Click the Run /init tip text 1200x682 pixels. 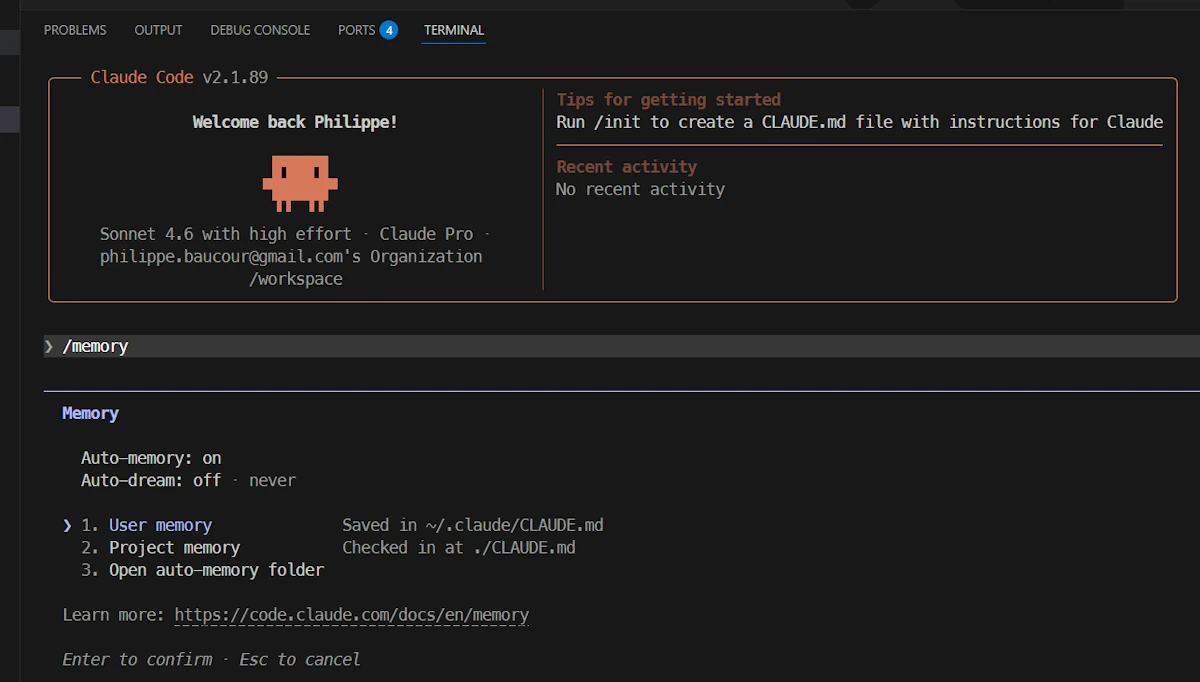click(860, 121)
